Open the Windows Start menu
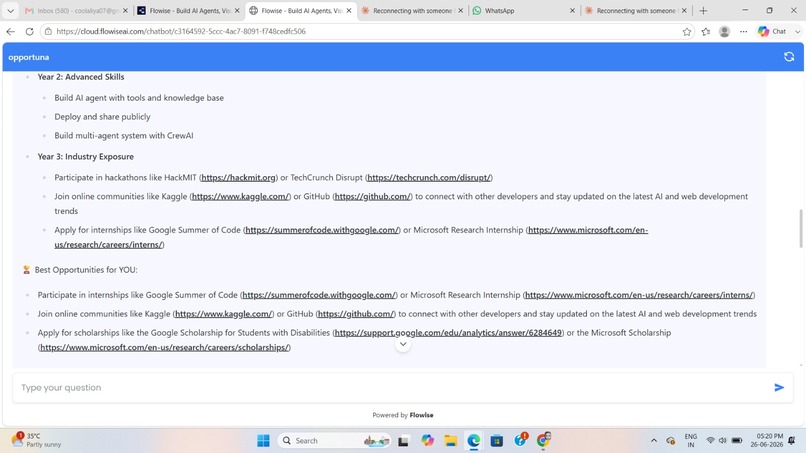This screenshot has width=806, height=453. (x=263, y=441)
